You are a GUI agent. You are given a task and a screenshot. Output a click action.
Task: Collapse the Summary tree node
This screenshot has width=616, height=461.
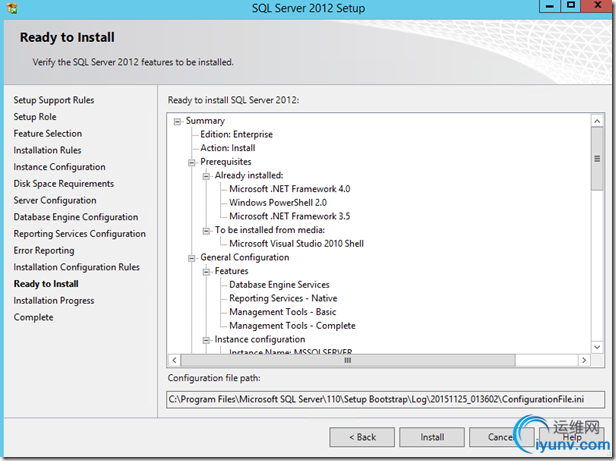pyautogui.click(x=177, y=122)
